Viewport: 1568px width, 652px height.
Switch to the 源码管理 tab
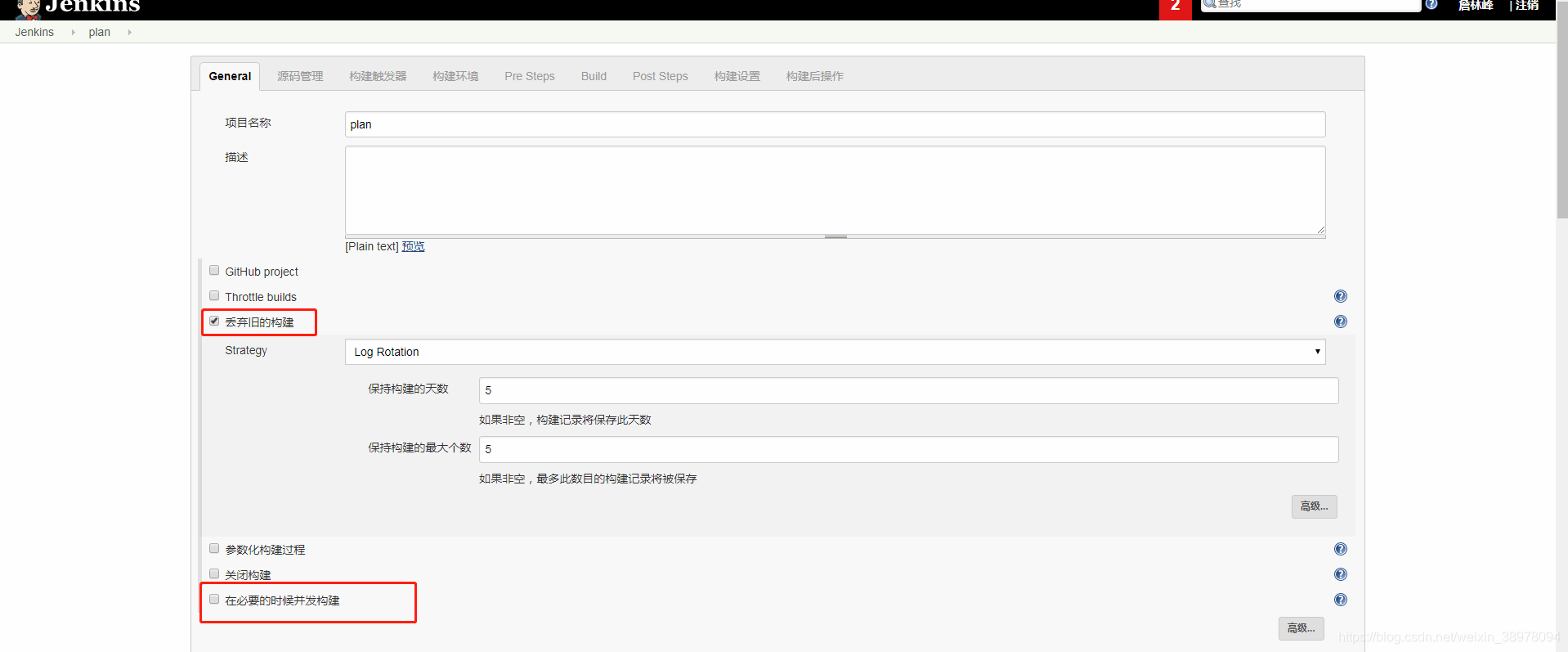click(x=300, y=76)
